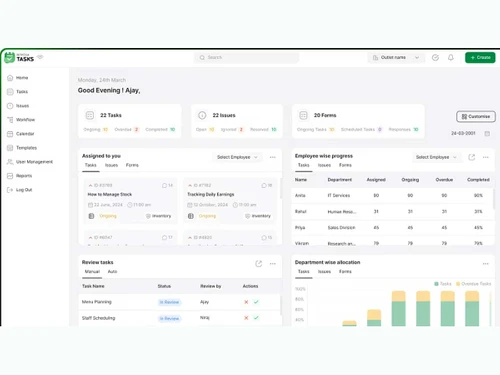Open export icon in Employee wise progress

pyautogui.click(x=471, y=157)
